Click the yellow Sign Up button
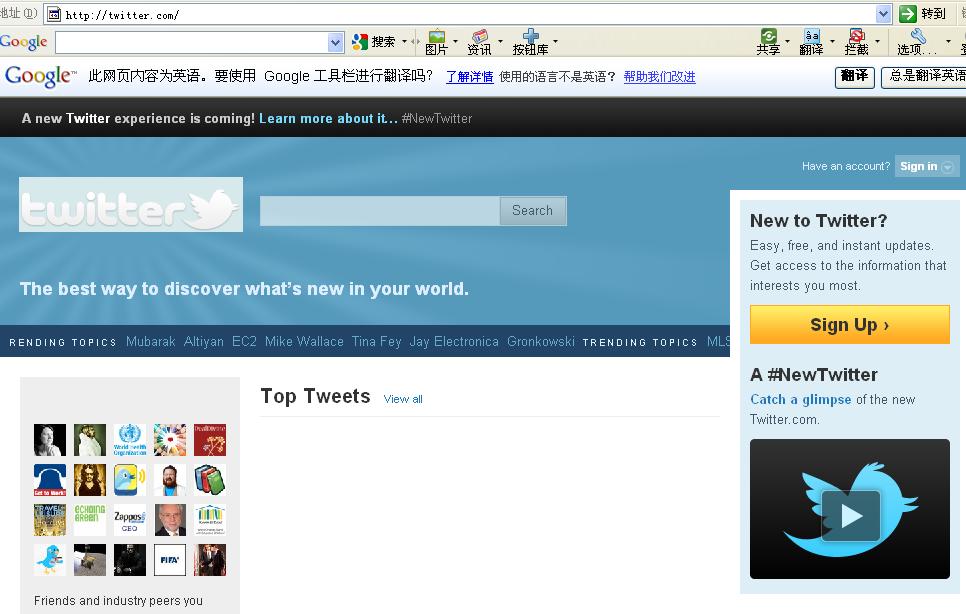This screenshot has height=614, width=966. [849, 325]
